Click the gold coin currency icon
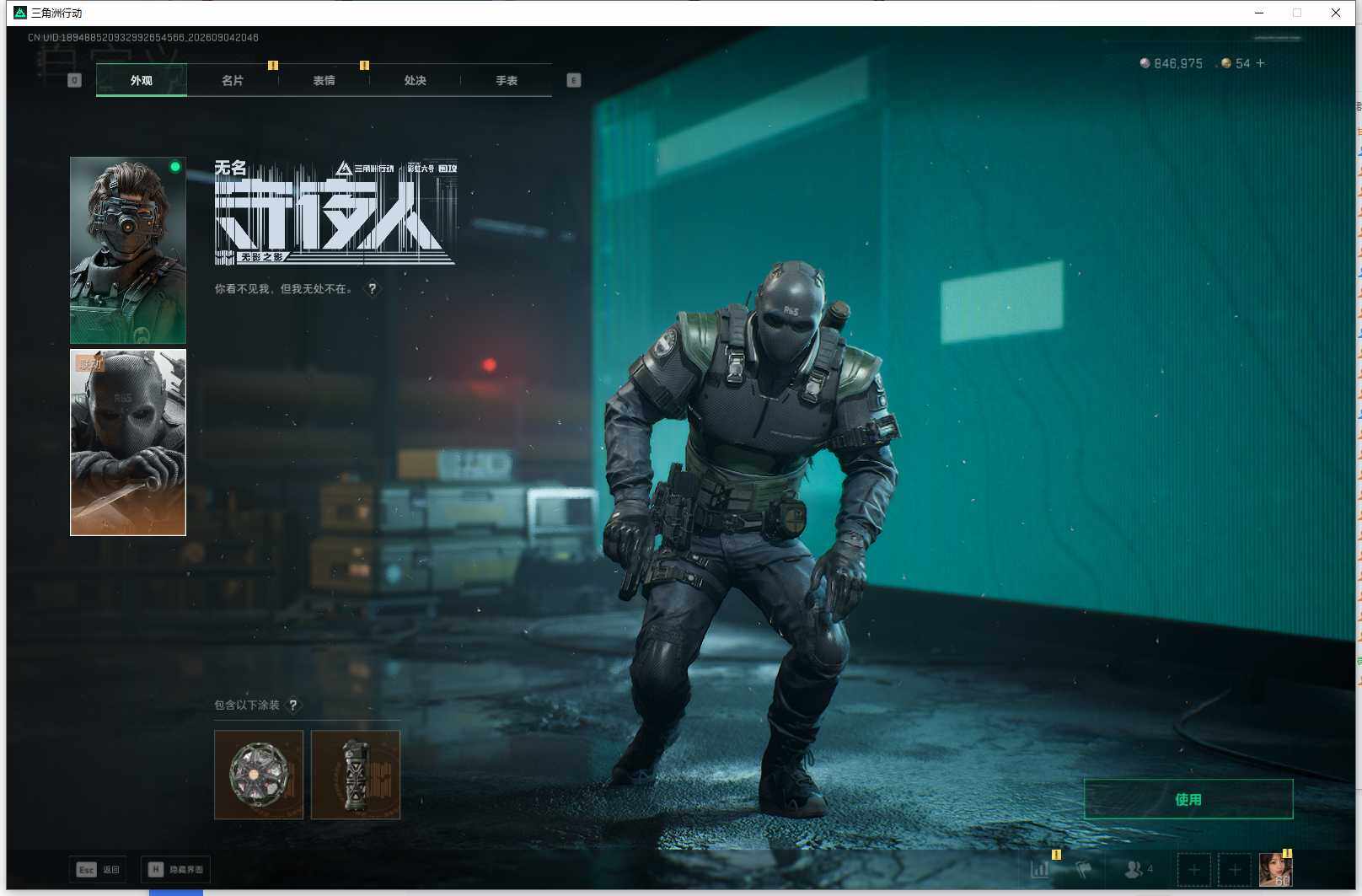This screenshot has height=896, width=1362. click(1226, 63)
